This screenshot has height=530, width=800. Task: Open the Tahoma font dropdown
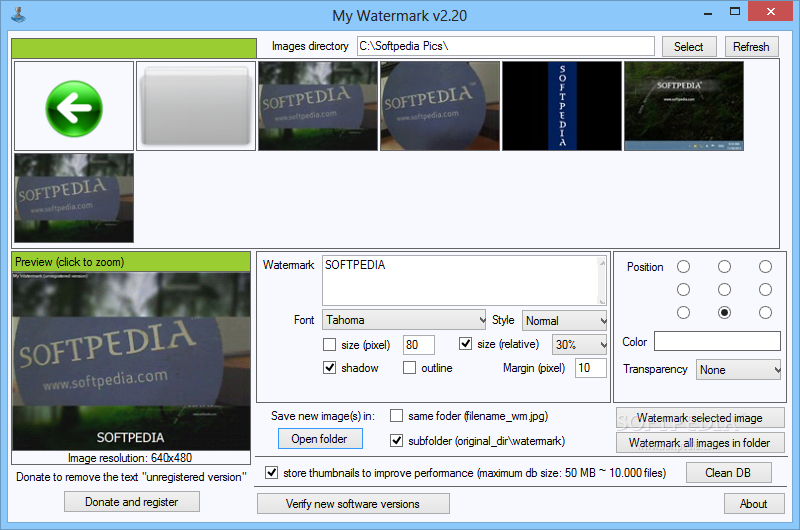[x=404, y=320]
